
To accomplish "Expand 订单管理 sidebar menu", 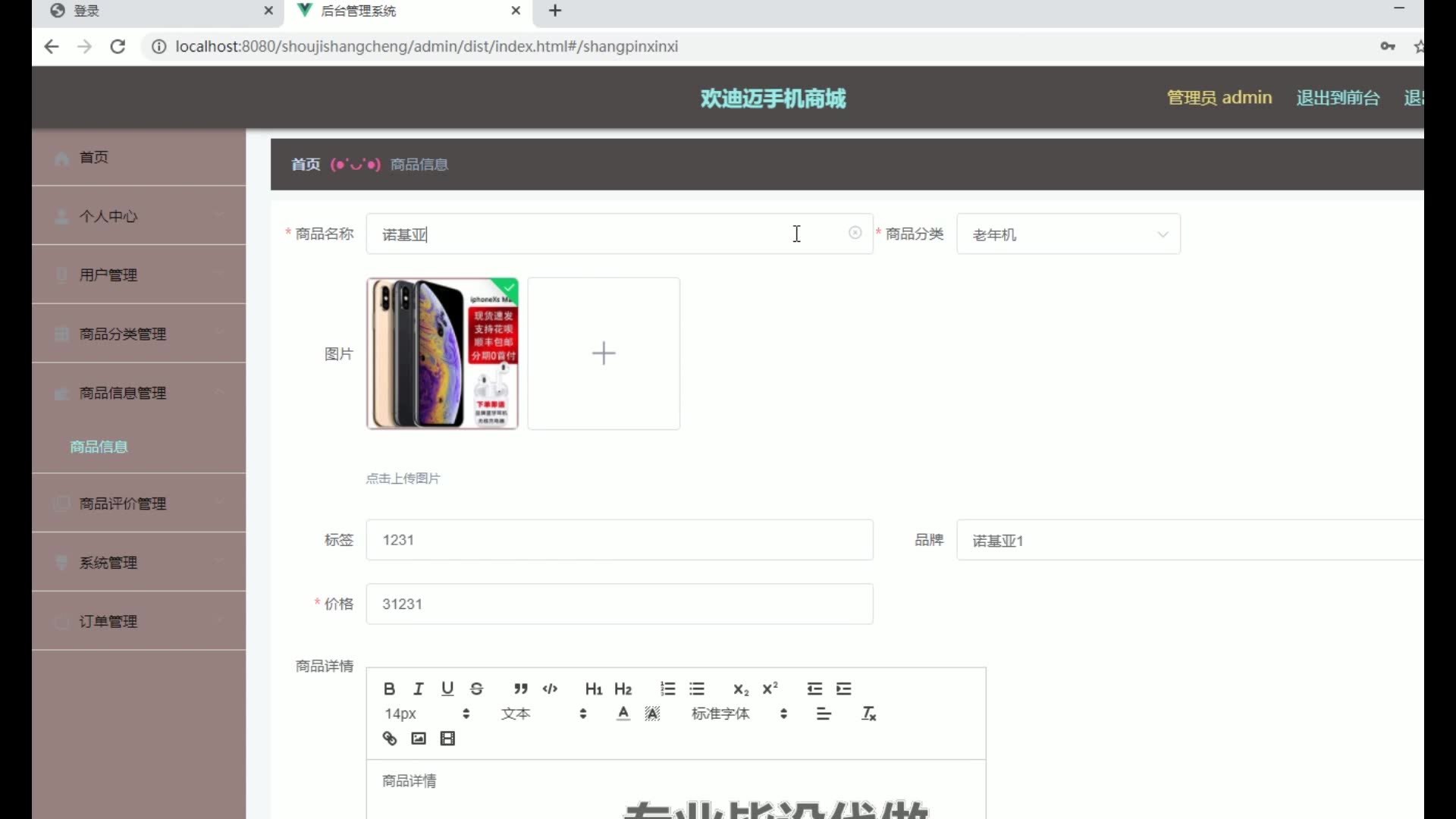I will tap(139, 621).
